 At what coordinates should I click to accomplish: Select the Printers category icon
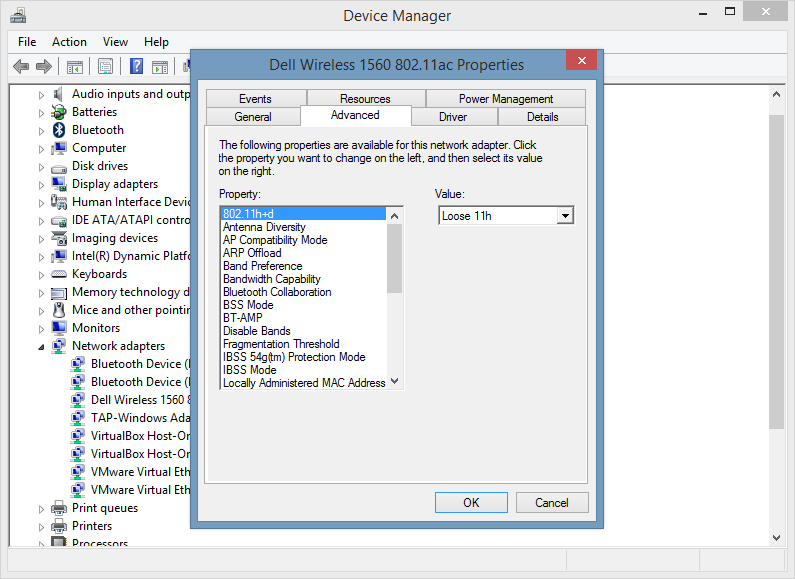coord(59,526)
